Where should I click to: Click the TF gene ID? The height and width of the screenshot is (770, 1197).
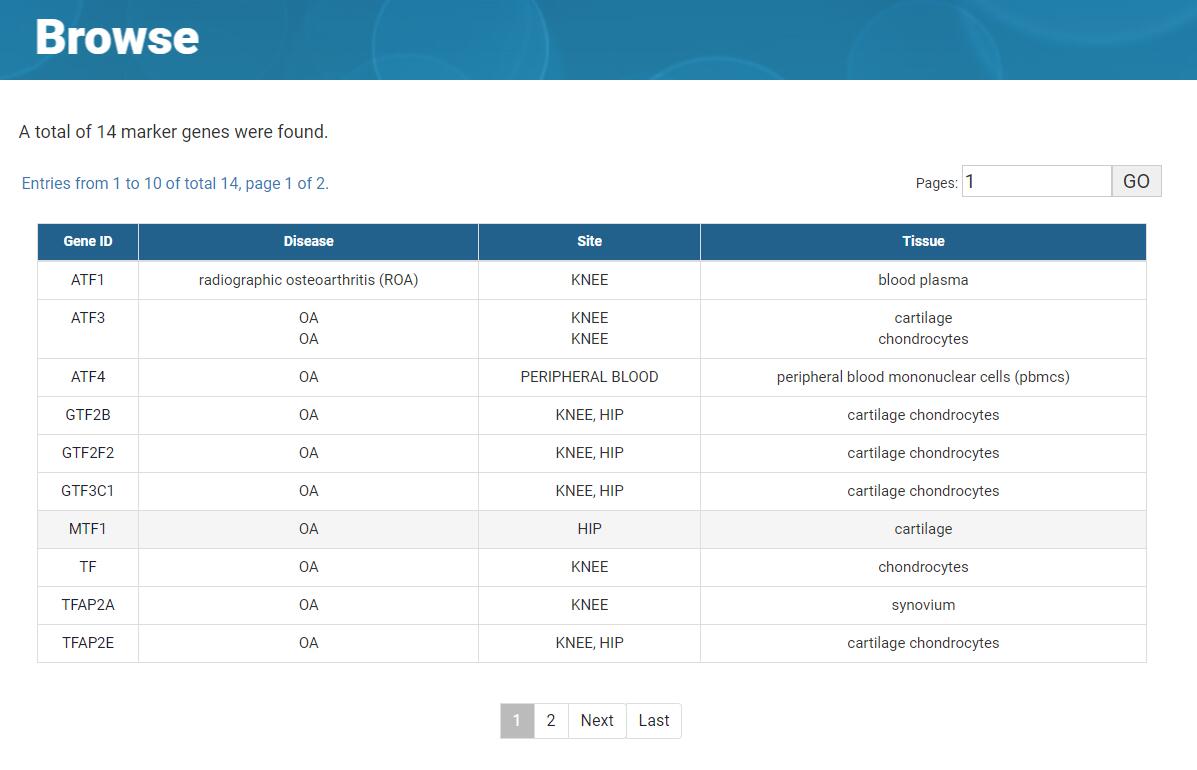[88, 567]
